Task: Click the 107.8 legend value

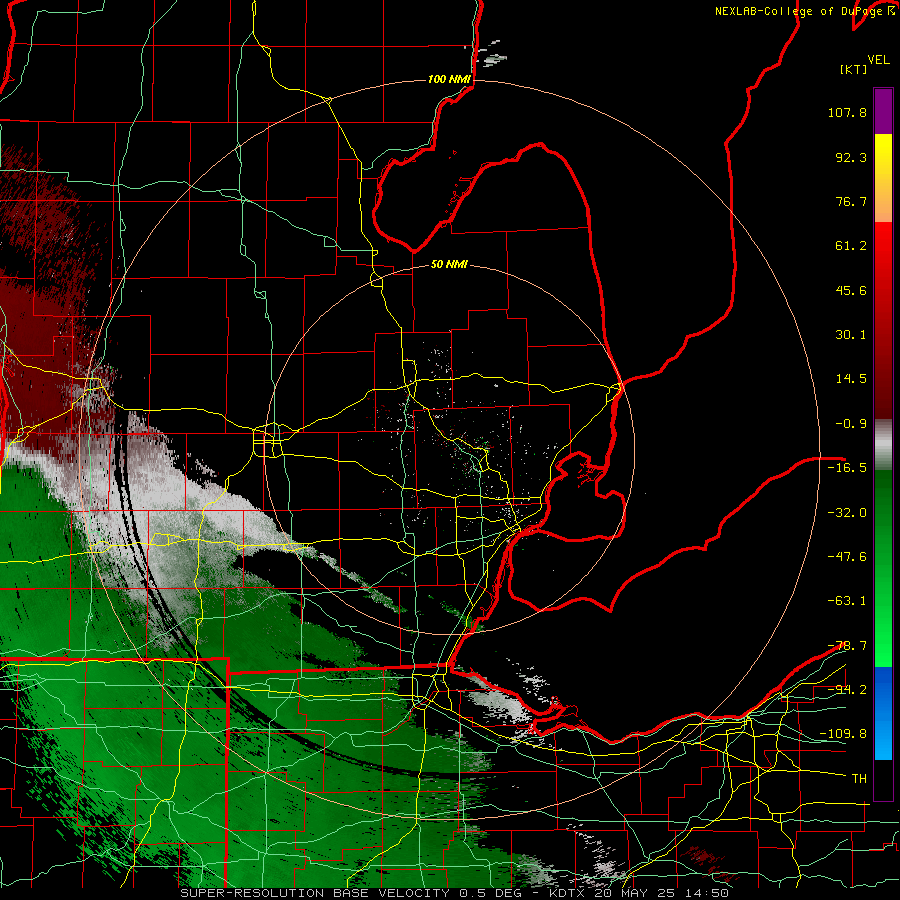Action: [847, 112]
